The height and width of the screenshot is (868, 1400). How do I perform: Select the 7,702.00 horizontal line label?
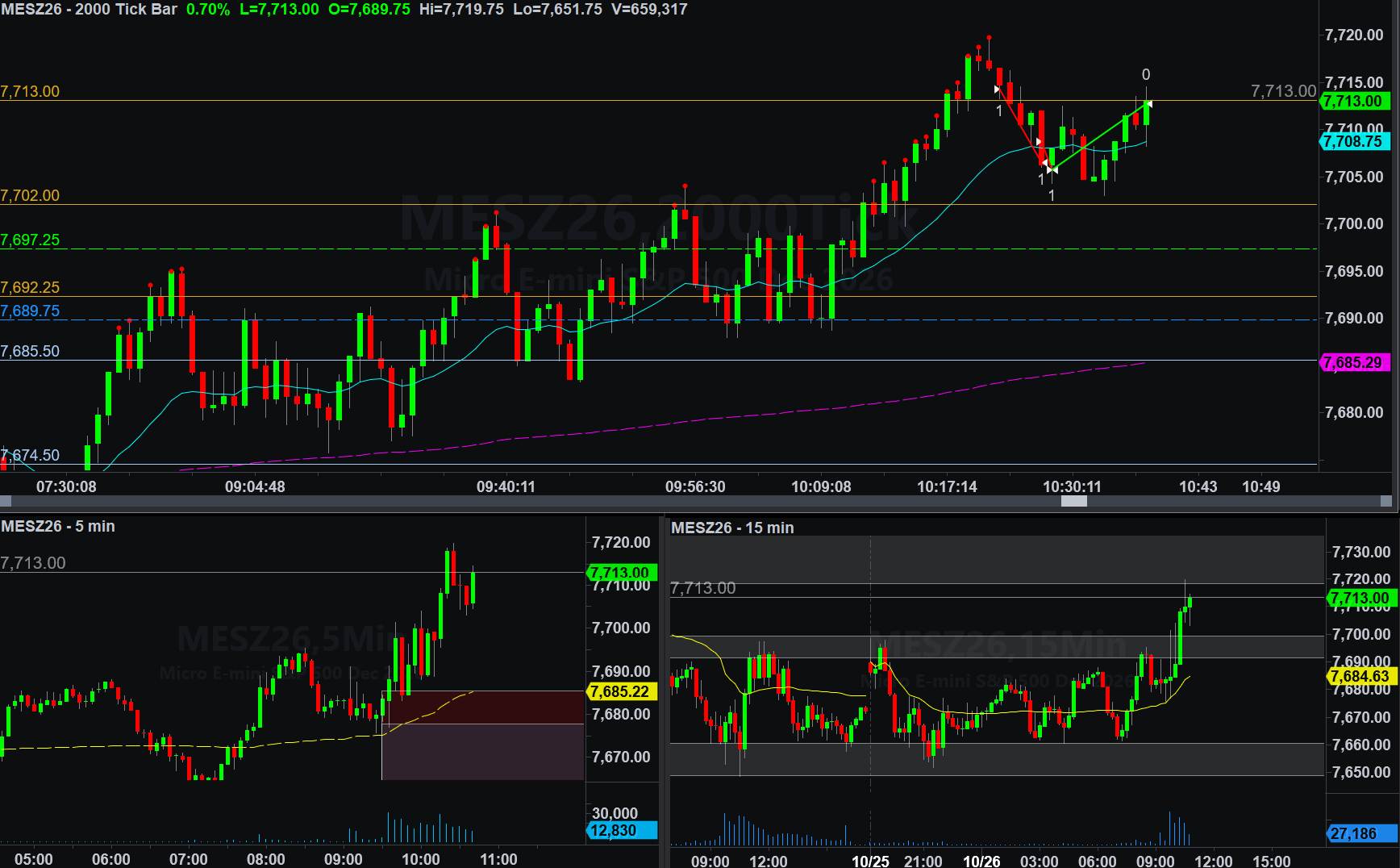30,195
